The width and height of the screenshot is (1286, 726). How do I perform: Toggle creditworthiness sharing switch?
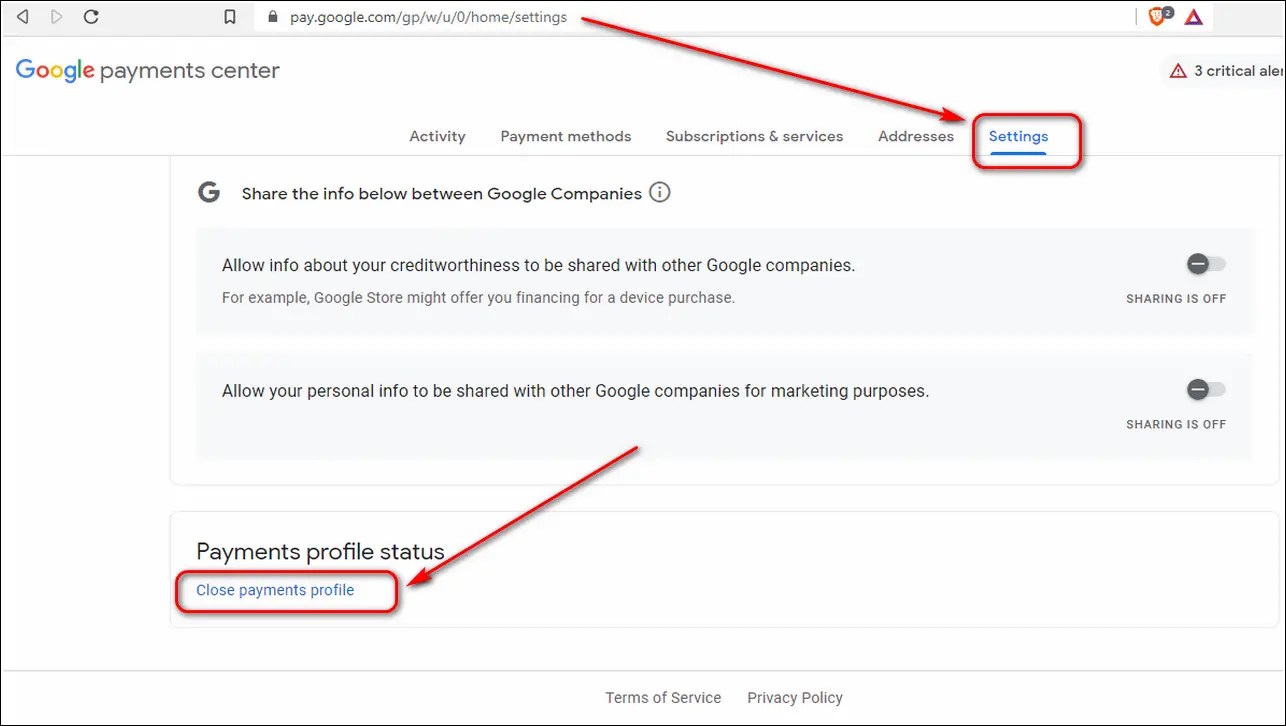point(1205,265)
